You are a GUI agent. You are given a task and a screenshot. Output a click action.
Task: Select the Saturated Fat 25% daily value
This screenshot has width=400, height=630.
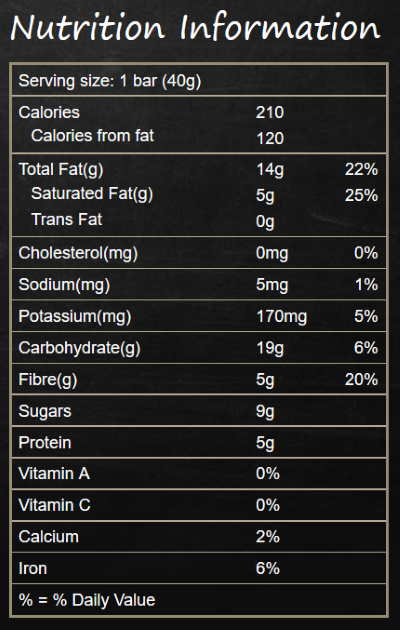coord(361,195)
